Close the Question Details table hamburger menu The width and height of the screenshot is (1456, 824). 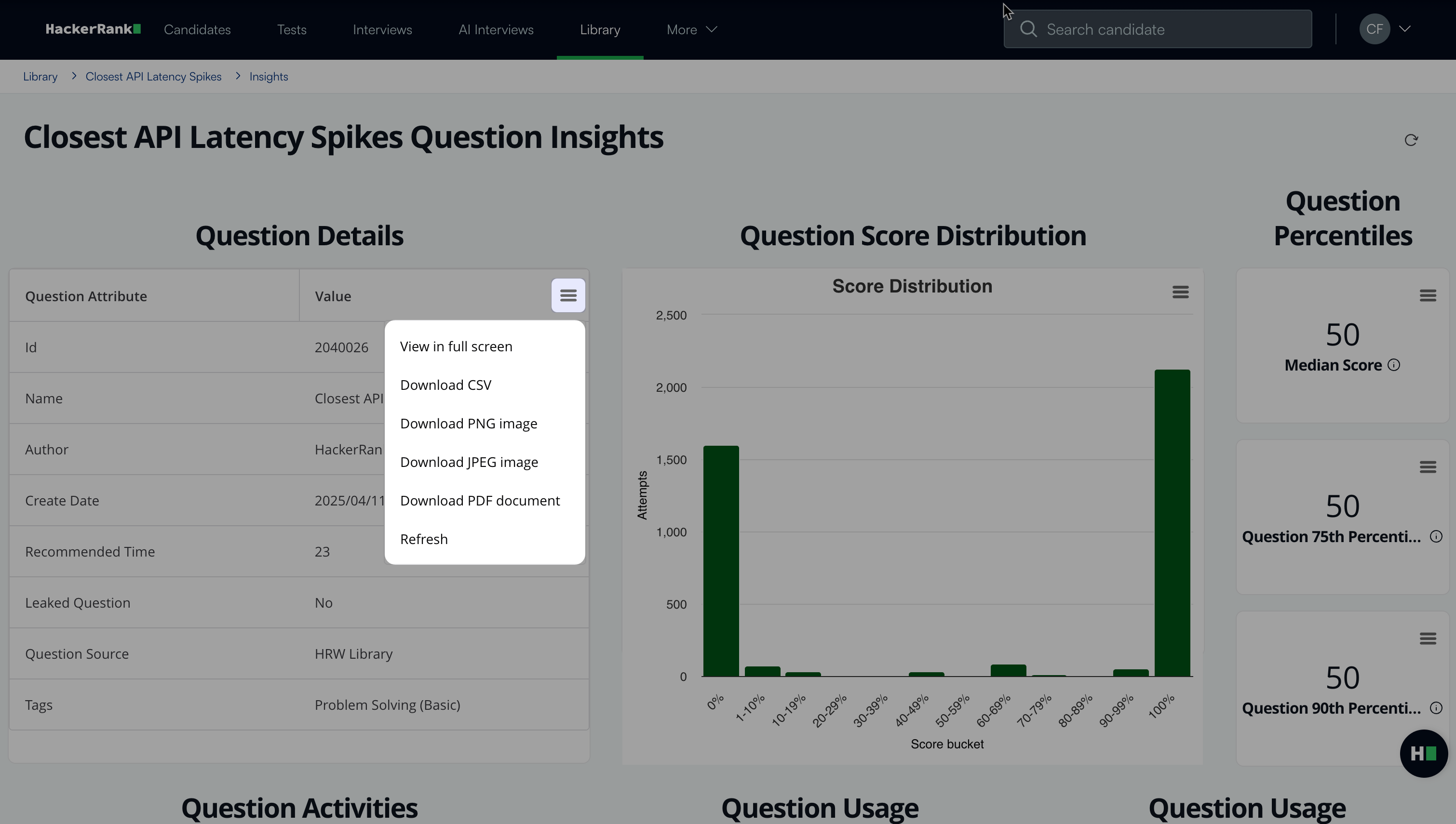point(568,295)
